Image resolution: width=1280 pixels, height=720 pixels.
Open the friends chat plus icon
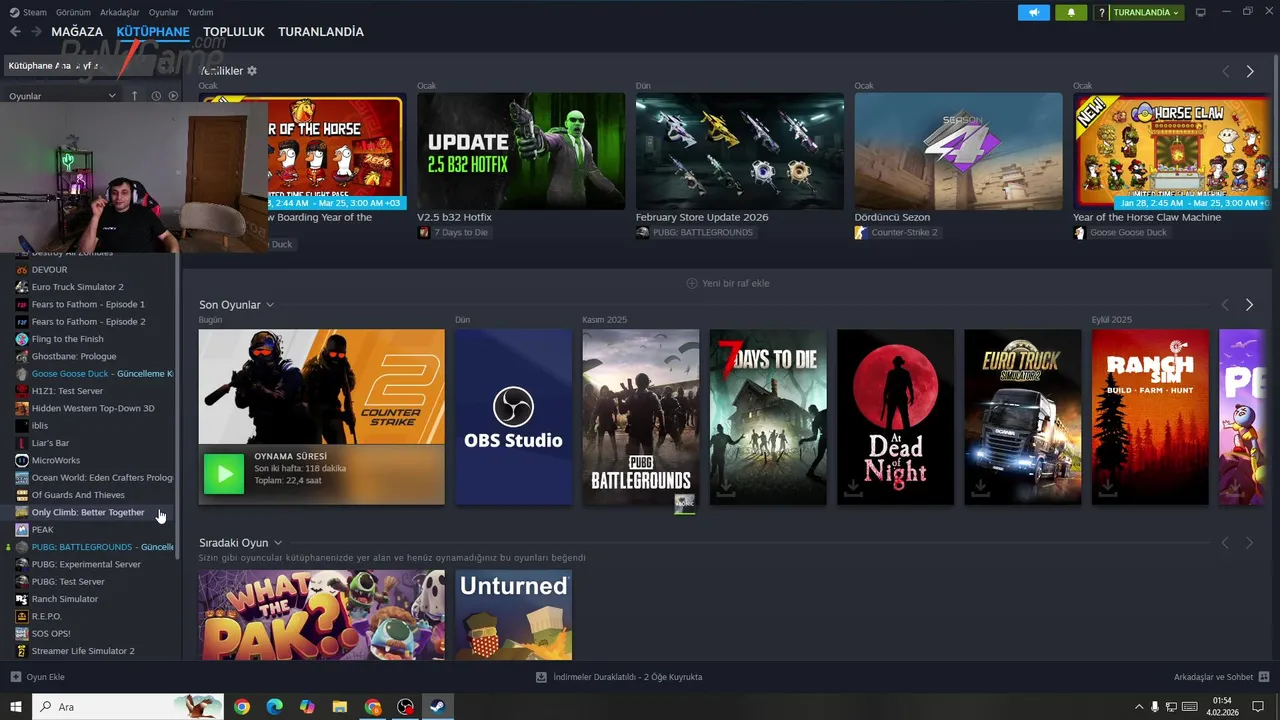[x=1264, y=677]
